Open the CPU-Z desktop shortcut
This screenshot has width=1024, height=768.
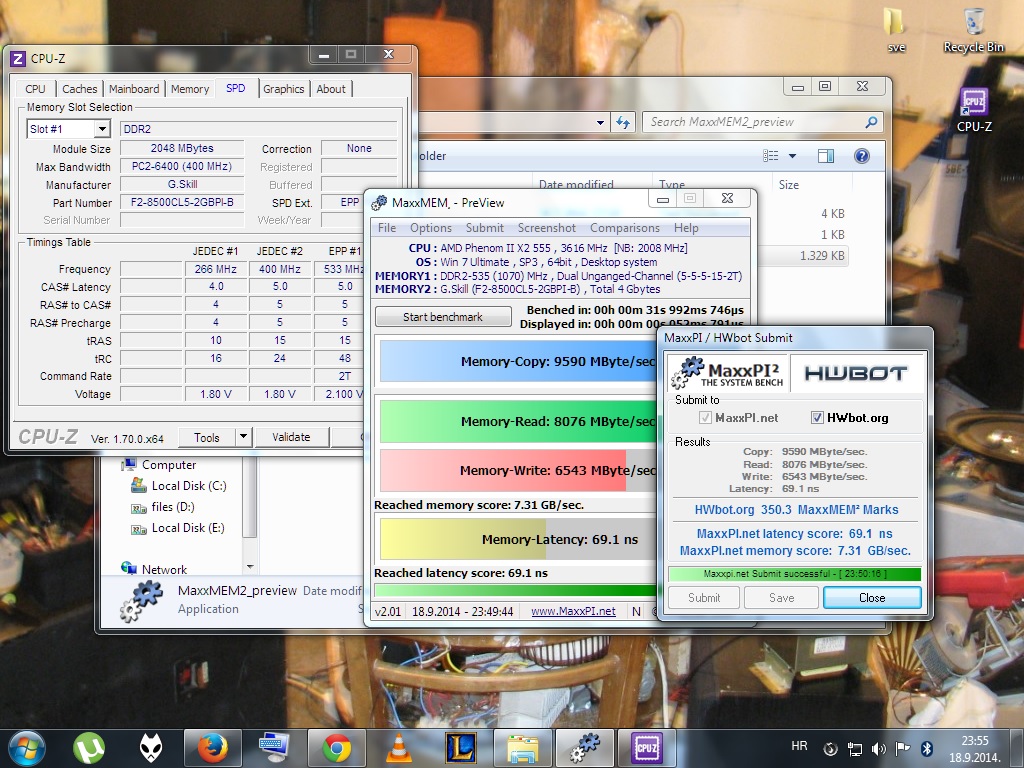point(974,110)
